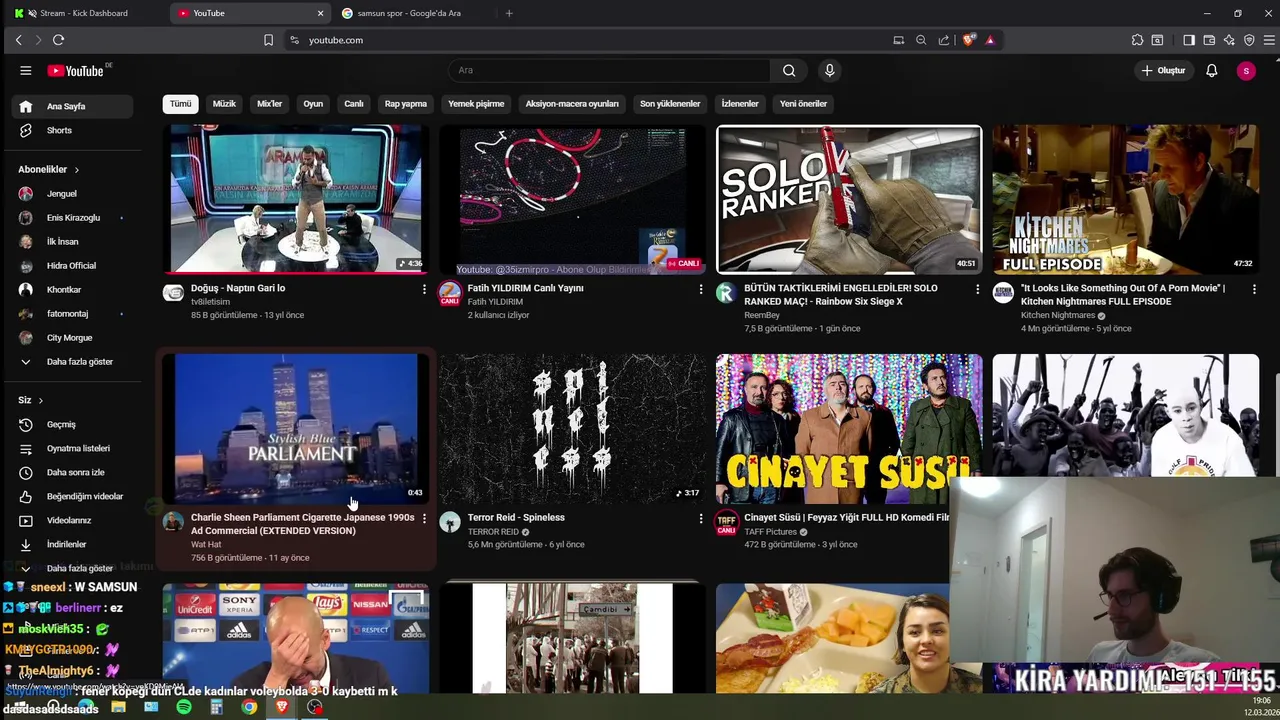Image resolution: width=1280 pixels, height=720 pixels.
Task: Select the Yemek pişirme filter chip
Action: pos(476,104)
